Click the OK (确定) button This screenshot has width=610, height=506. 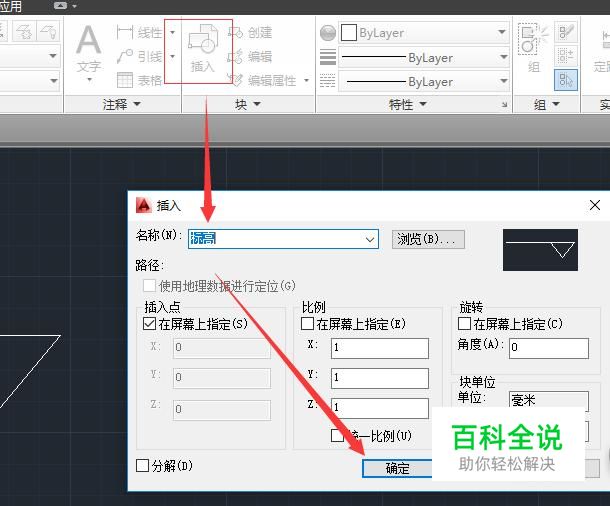[397, 468]
